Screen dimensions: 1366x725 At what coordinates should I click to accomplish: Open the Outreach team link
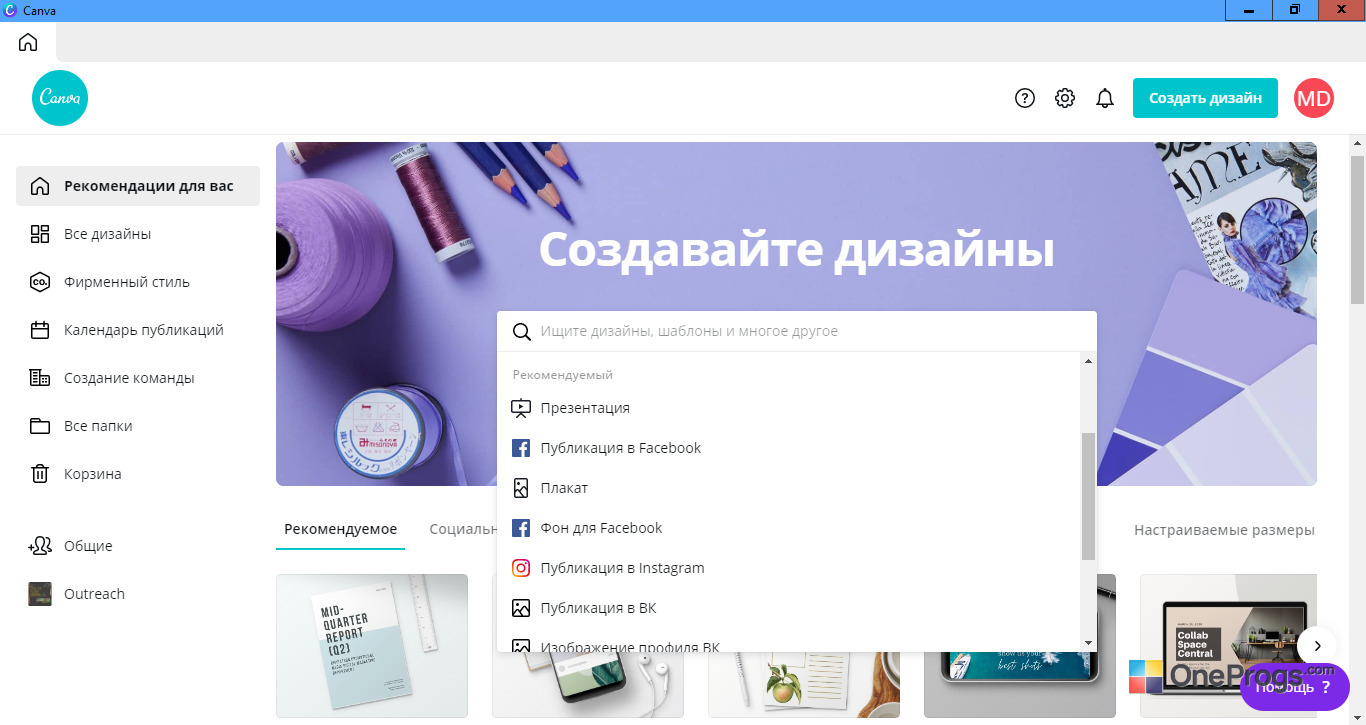[x=138, y=594]
